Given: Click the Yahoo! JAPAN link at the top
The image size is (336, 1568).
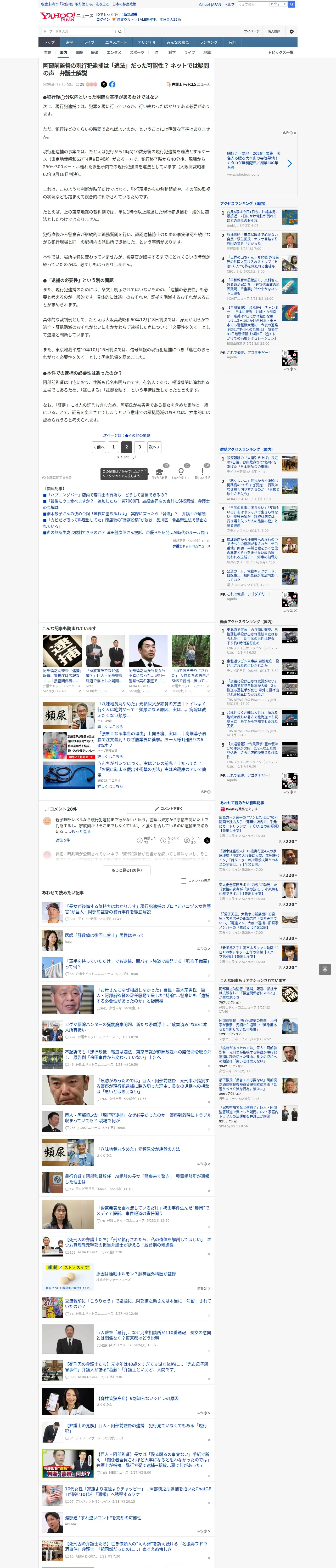Looking at the screenshot, I should 210,4.
